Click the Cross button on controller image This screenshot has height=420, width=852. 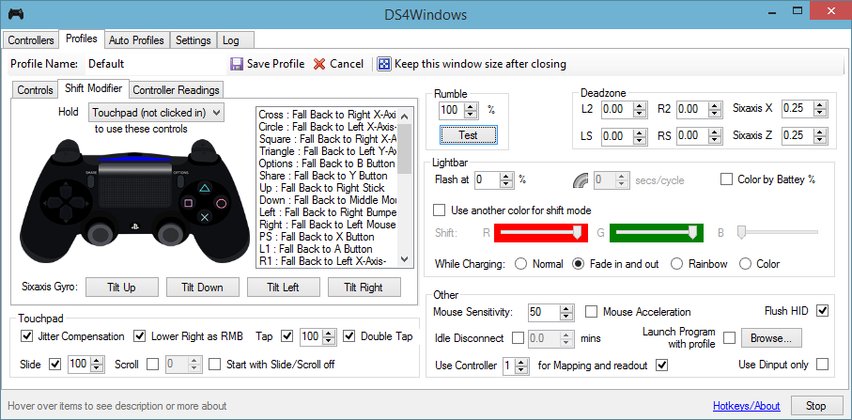[x=204, y=218]
